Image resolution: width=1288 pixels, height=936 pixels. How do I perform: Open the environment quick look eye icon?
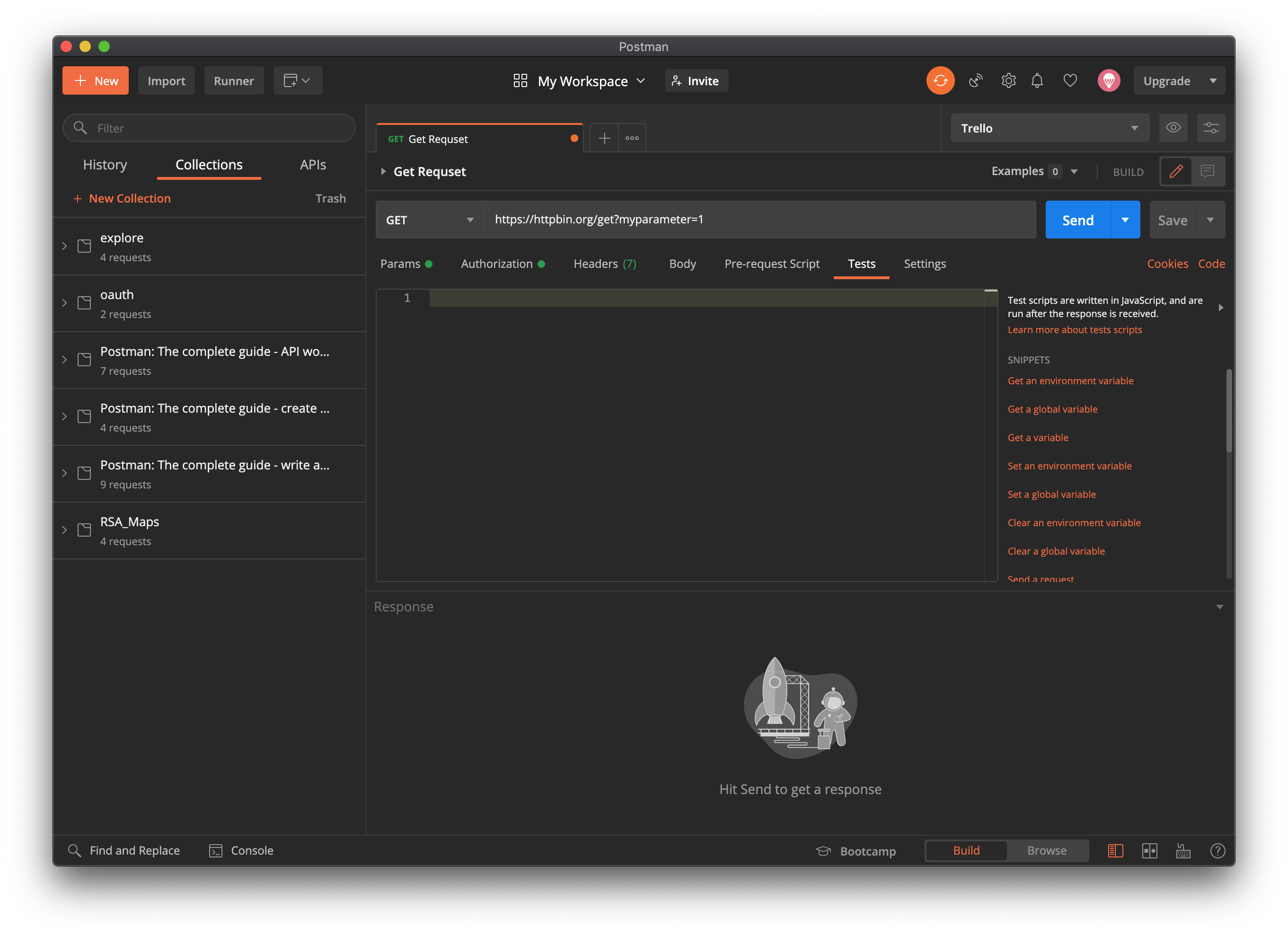pyautogui.click(x=1173, y=128)
